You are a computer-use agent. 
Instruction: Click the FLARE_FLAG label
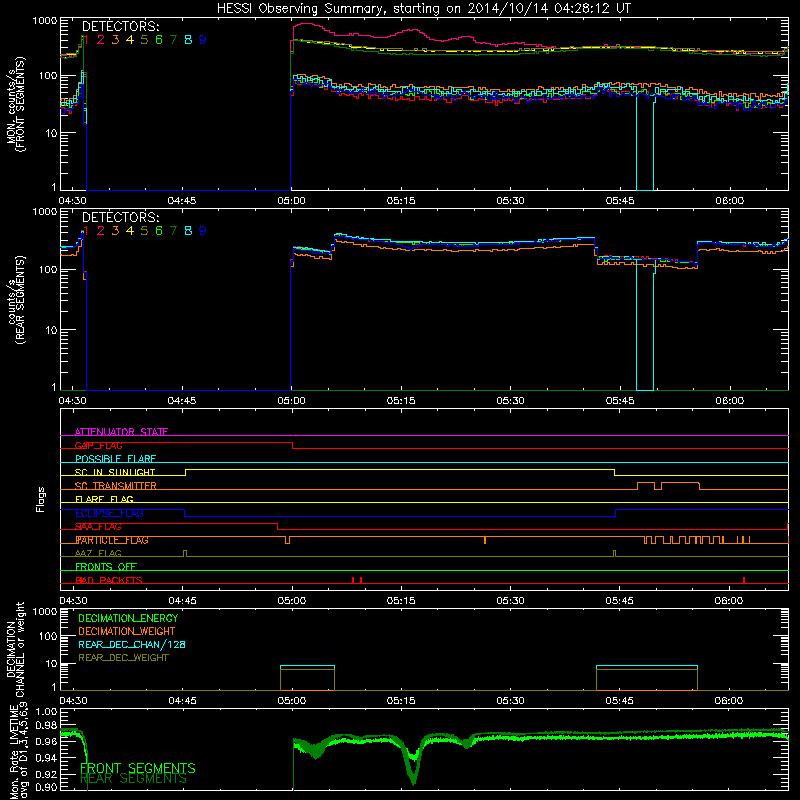pyautogui.click(x=104, y=499)
